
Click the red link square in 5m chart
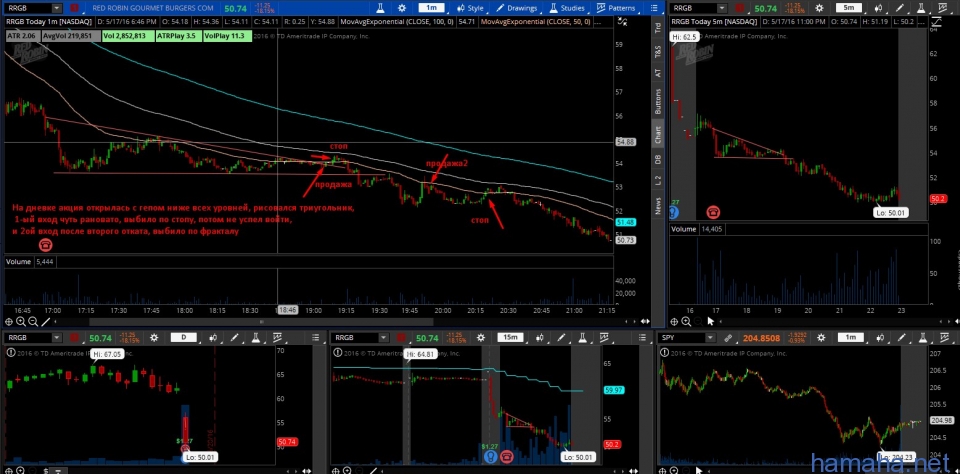[739, 8]
